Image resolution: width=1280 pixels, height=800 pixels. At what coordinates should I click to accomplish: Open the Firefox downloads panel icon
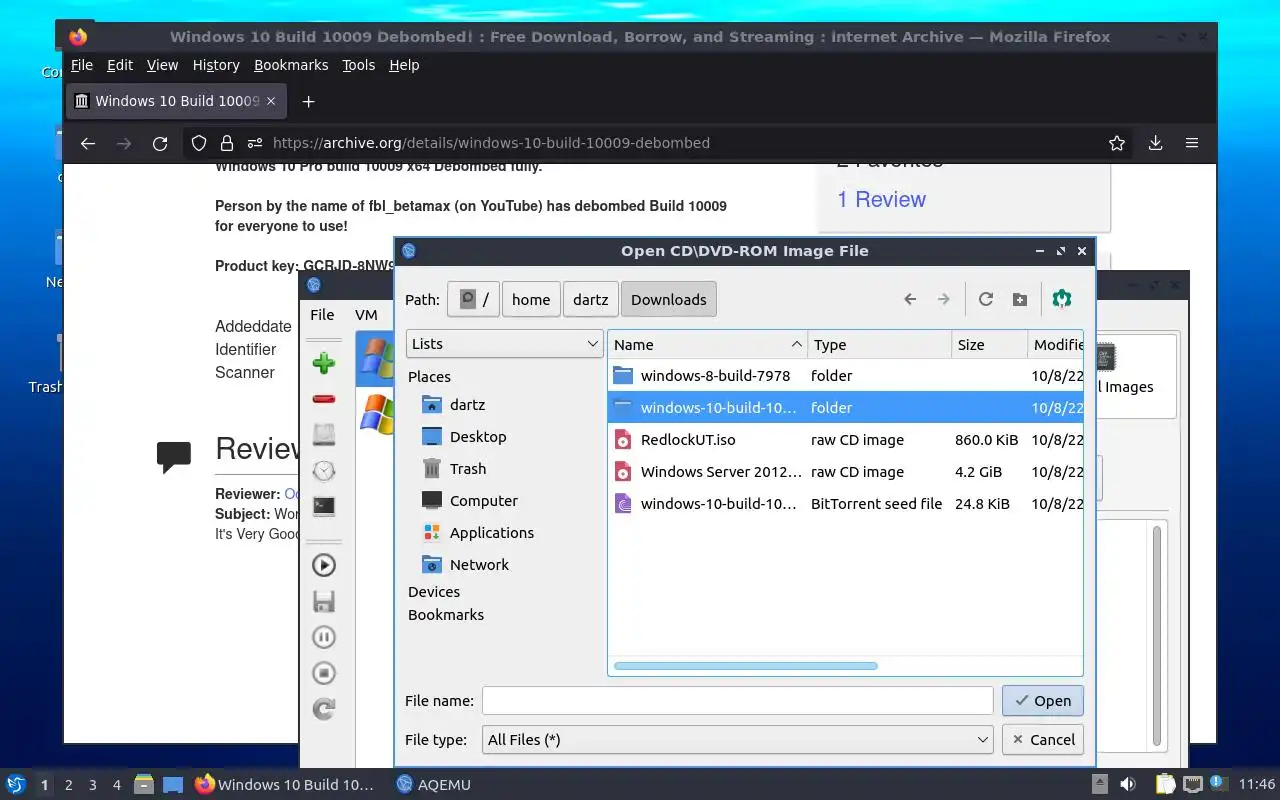coord(1155,143)
